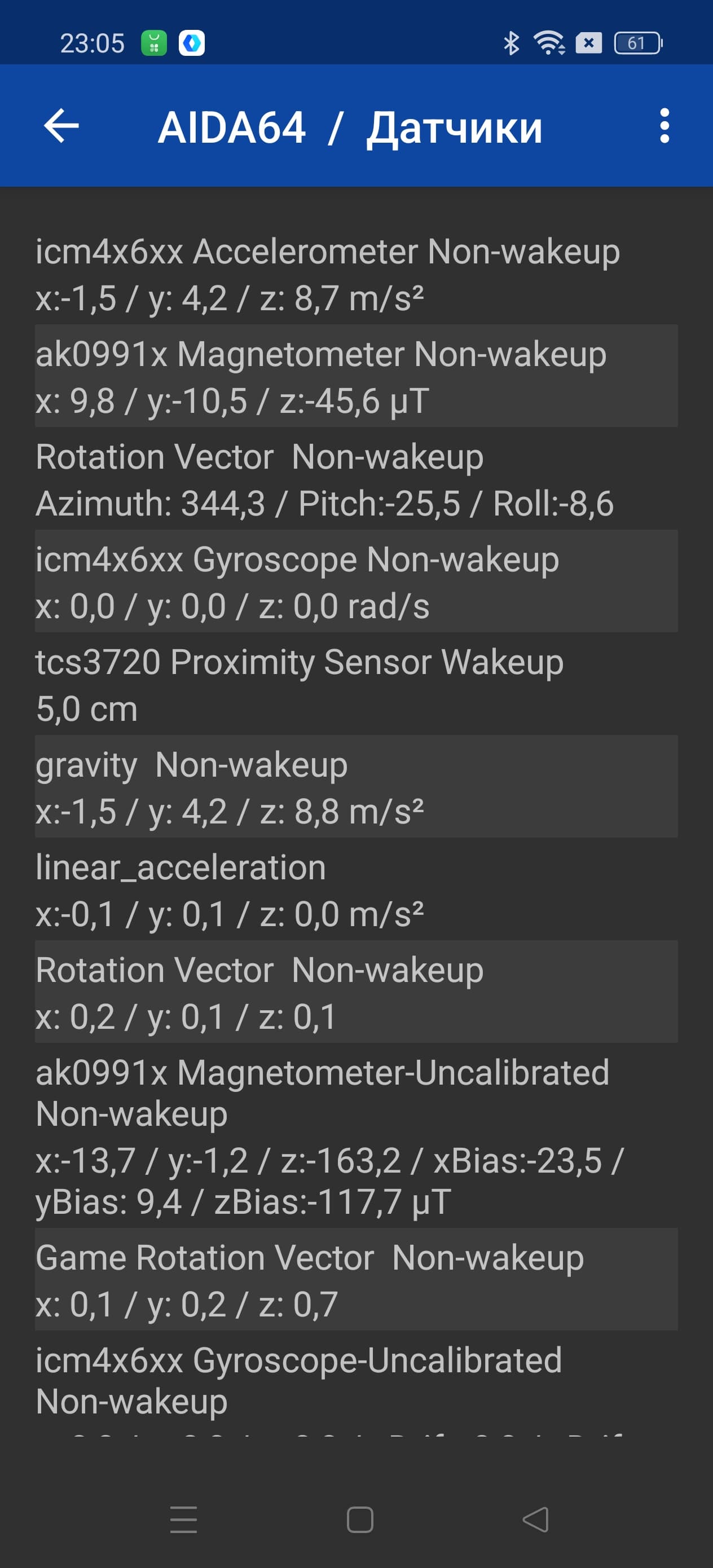Select the ak0991x Magnetometer Non-wakeup row
Screen dimensions: 713x1568
coord(356,376)
